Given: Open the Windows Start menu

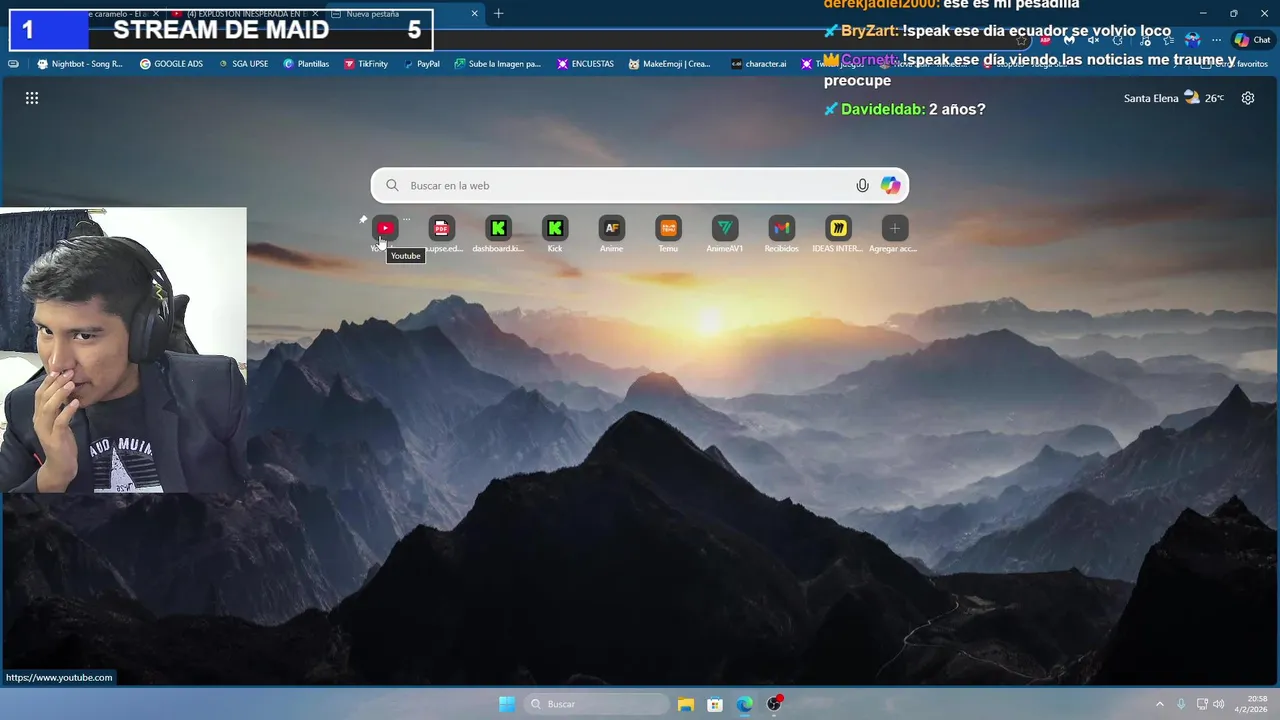Looking at the screenshot, I should [x=507, y=704].
